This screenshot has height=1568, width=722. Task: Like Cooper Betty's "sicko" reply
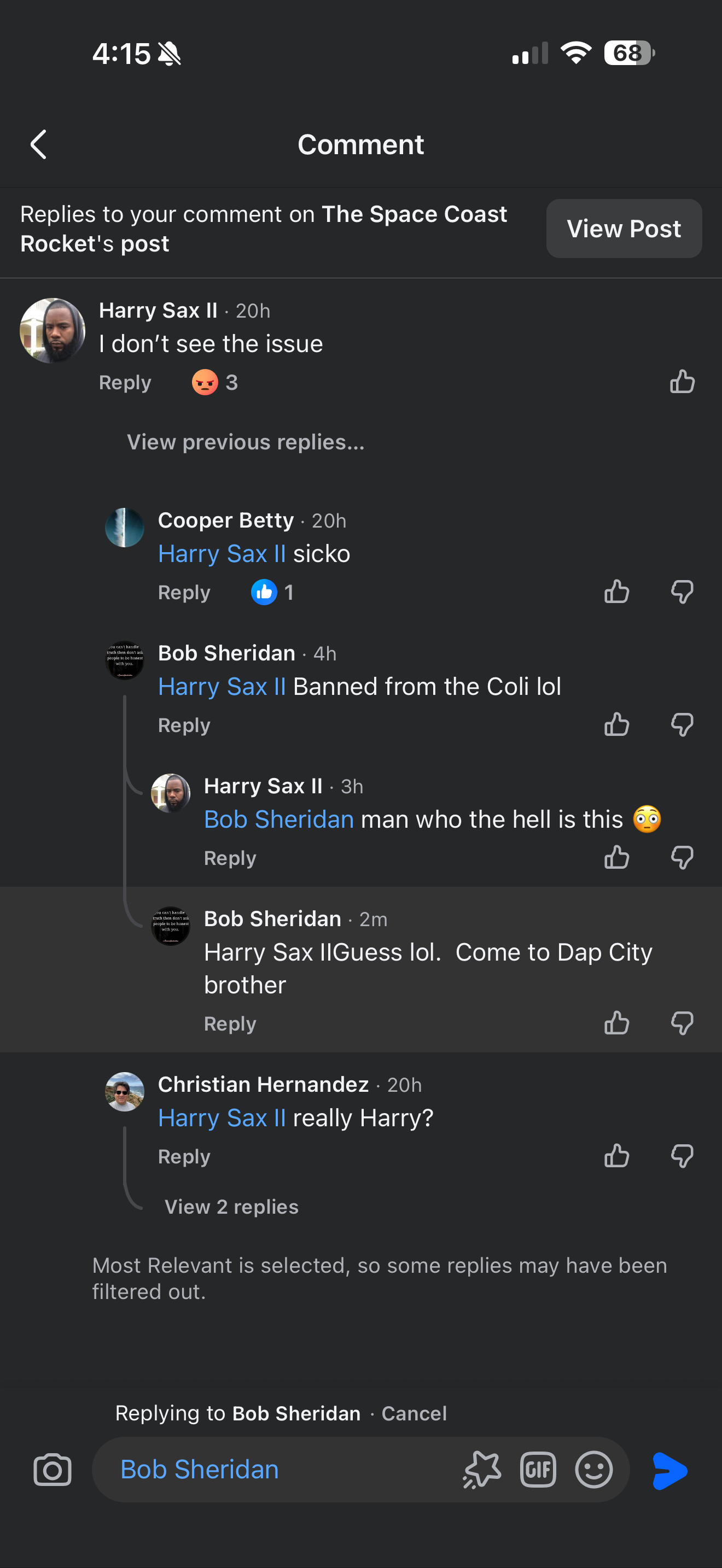point(616,592)
